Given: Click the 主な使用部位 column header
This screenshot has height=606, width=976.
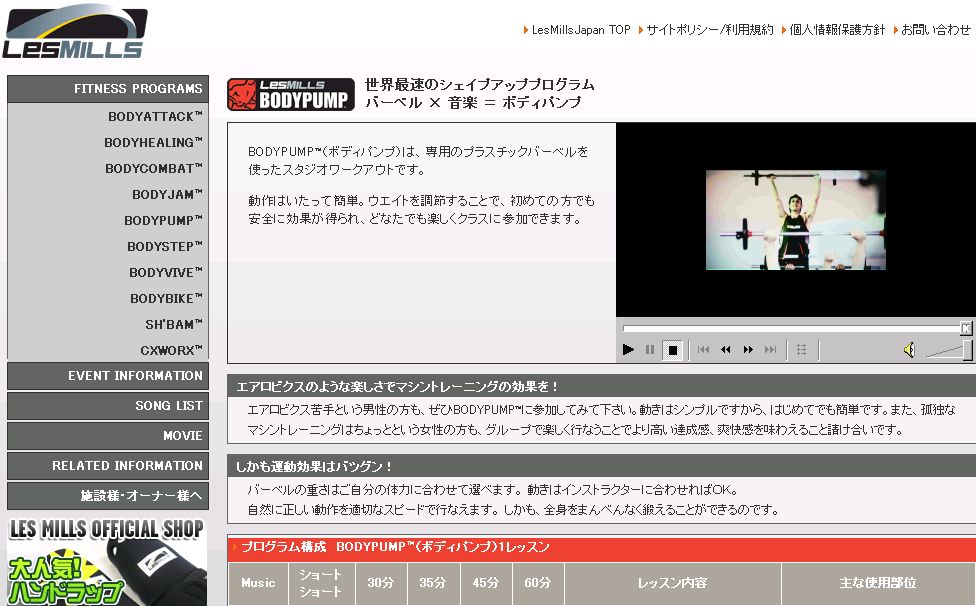Looking at the screenshot, I should point(878,583).
